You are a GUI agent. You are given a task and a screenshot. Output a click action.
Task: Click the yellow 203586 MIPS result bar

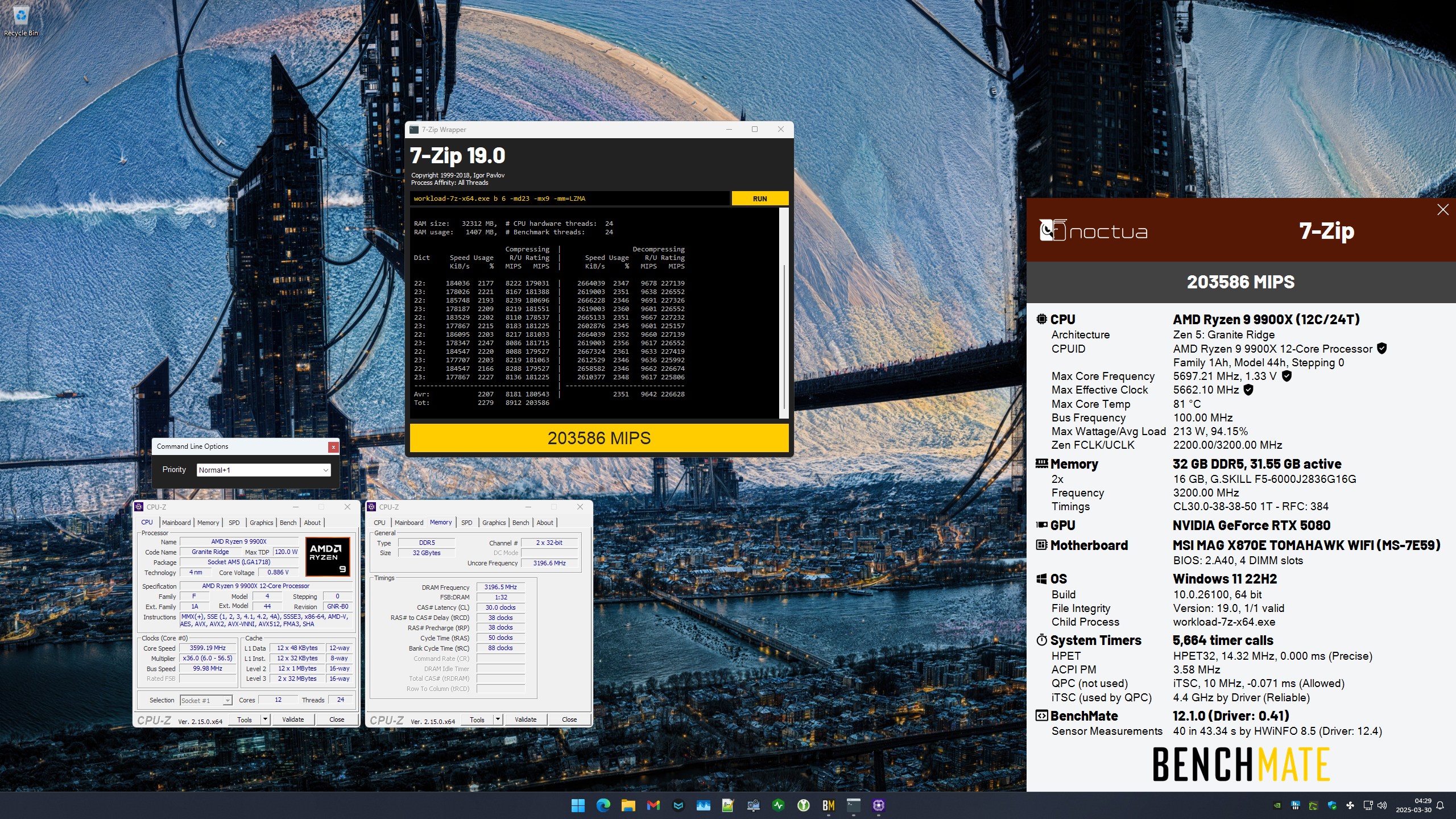point(599,438)
